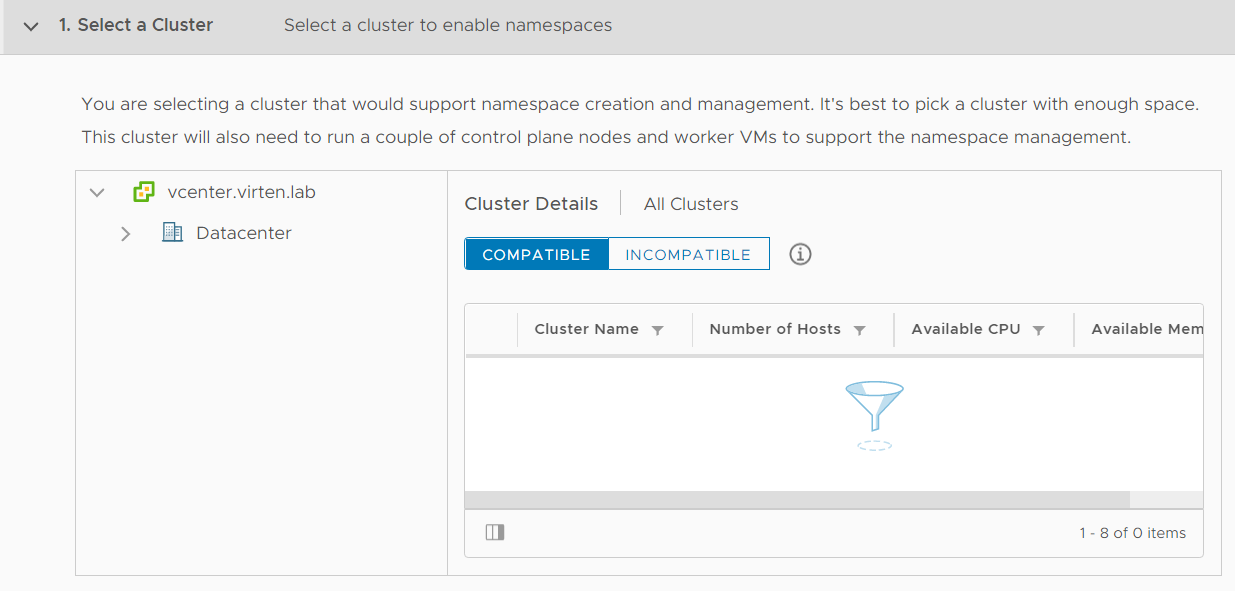
Task: Click the Available Memory column header
Action: pos(1147,329)
